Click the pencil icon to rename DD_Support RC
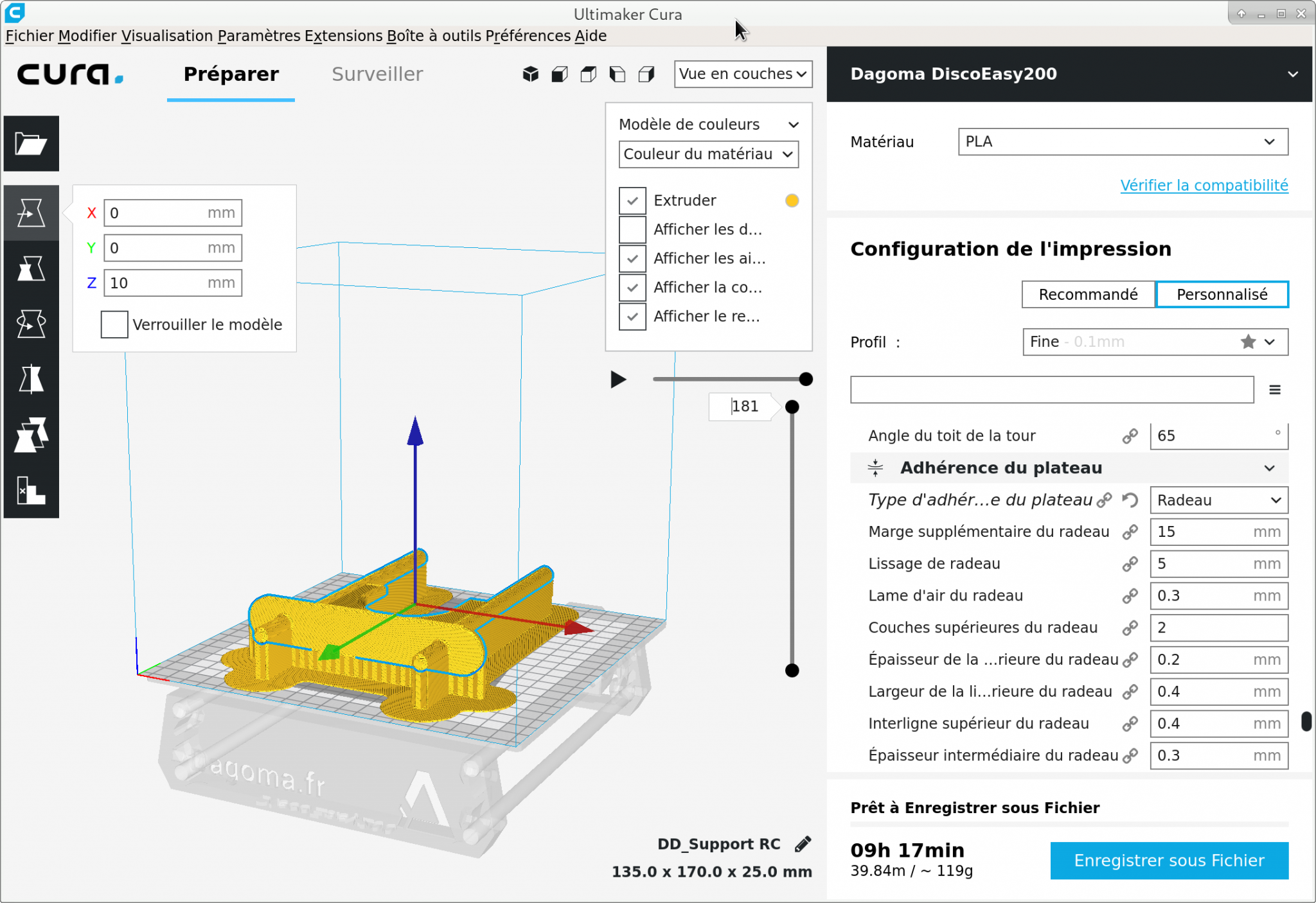Image resolution: width=1316 pixels, height=903 pixels. click(x=803, y=844)
